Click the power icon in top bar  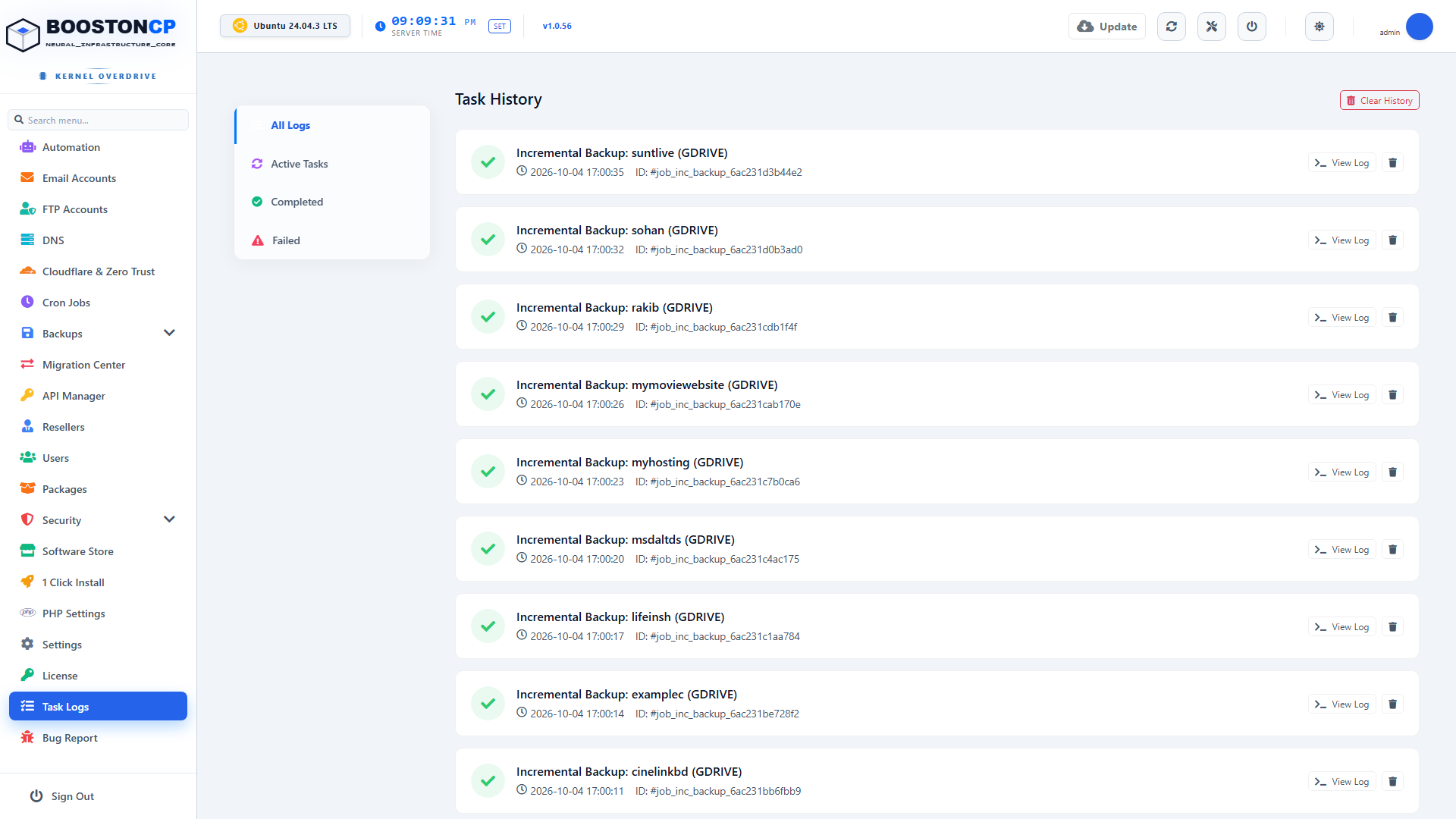(1252, 27)
